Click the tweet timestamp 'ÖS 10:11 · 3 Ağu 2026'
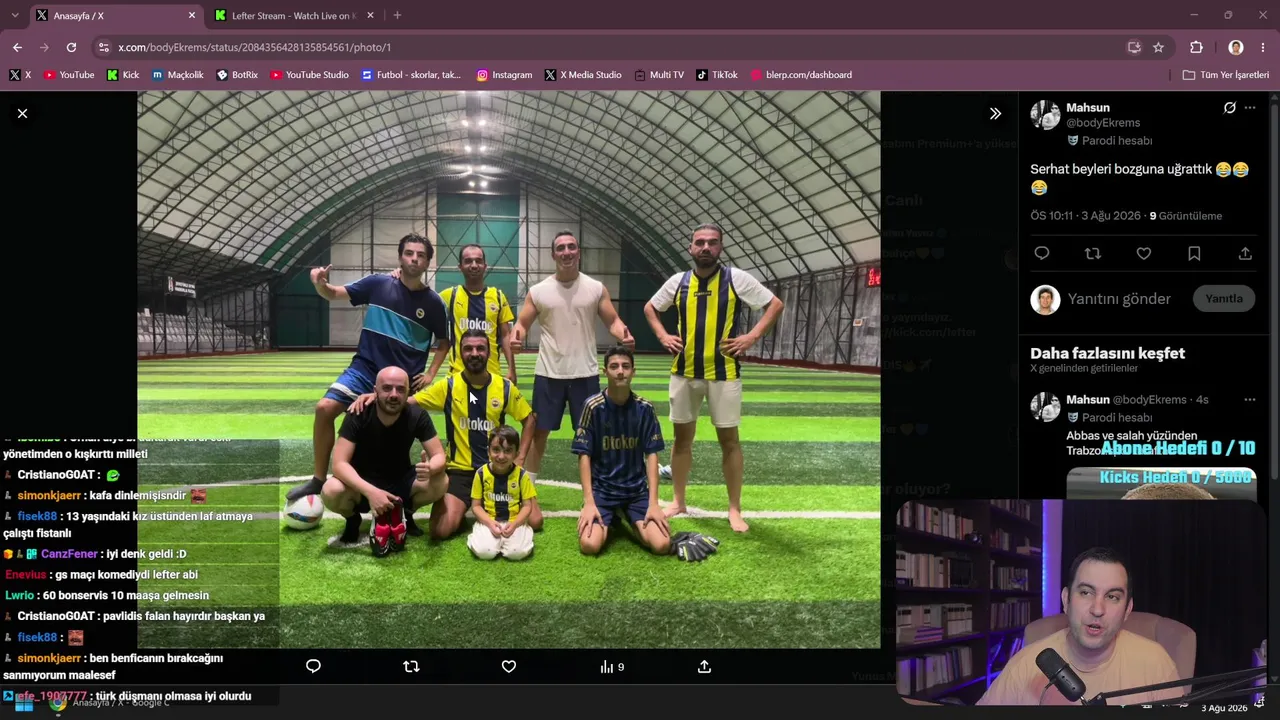This screenshot has height=720, width=1280. pyautogui.click(x=1085, y=216)
